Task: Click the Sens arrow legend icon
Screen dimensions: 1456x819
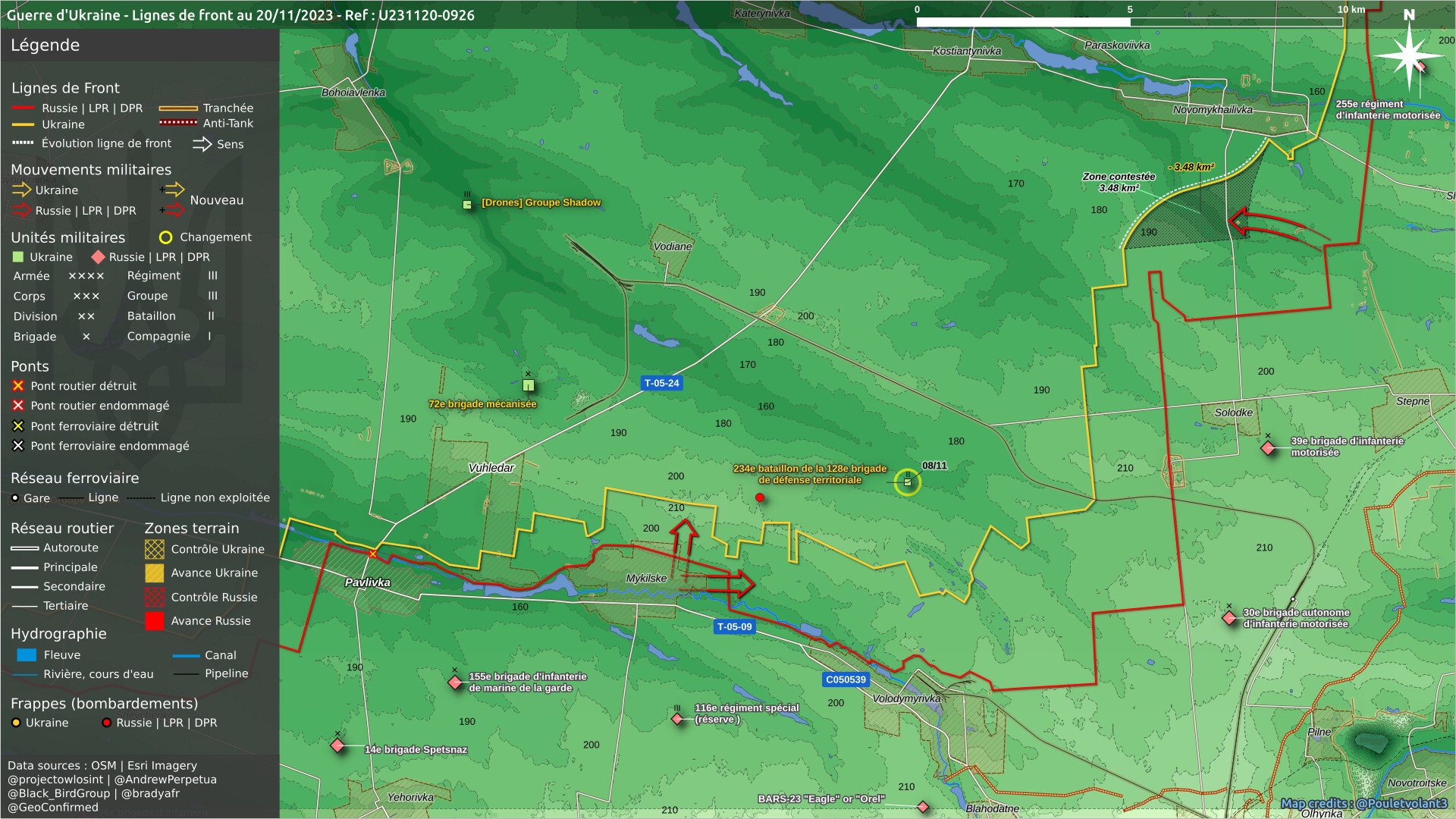Action: (x=202, y=144)
